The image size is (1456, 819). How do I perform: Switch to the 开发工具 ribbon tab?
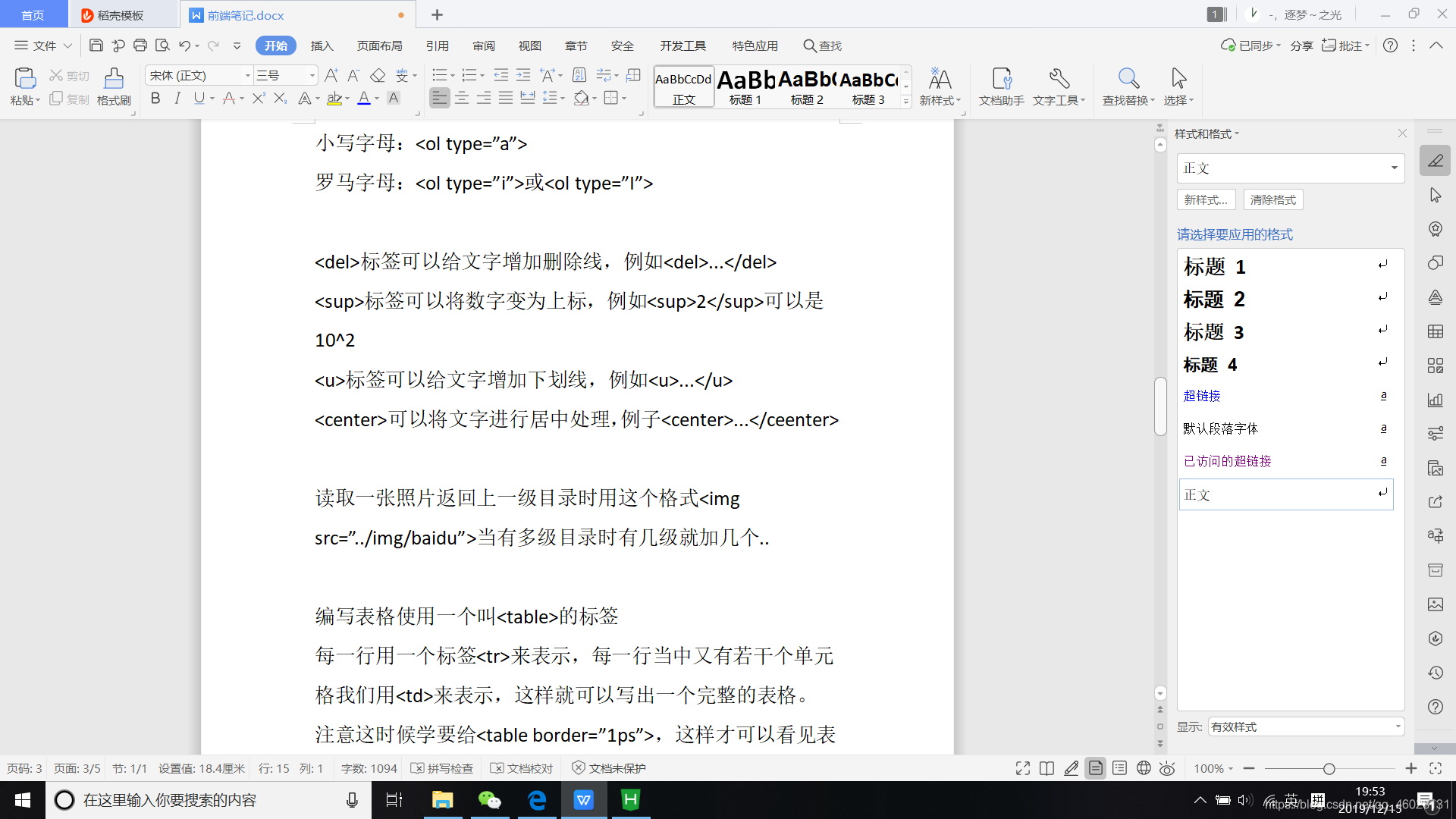683,45
